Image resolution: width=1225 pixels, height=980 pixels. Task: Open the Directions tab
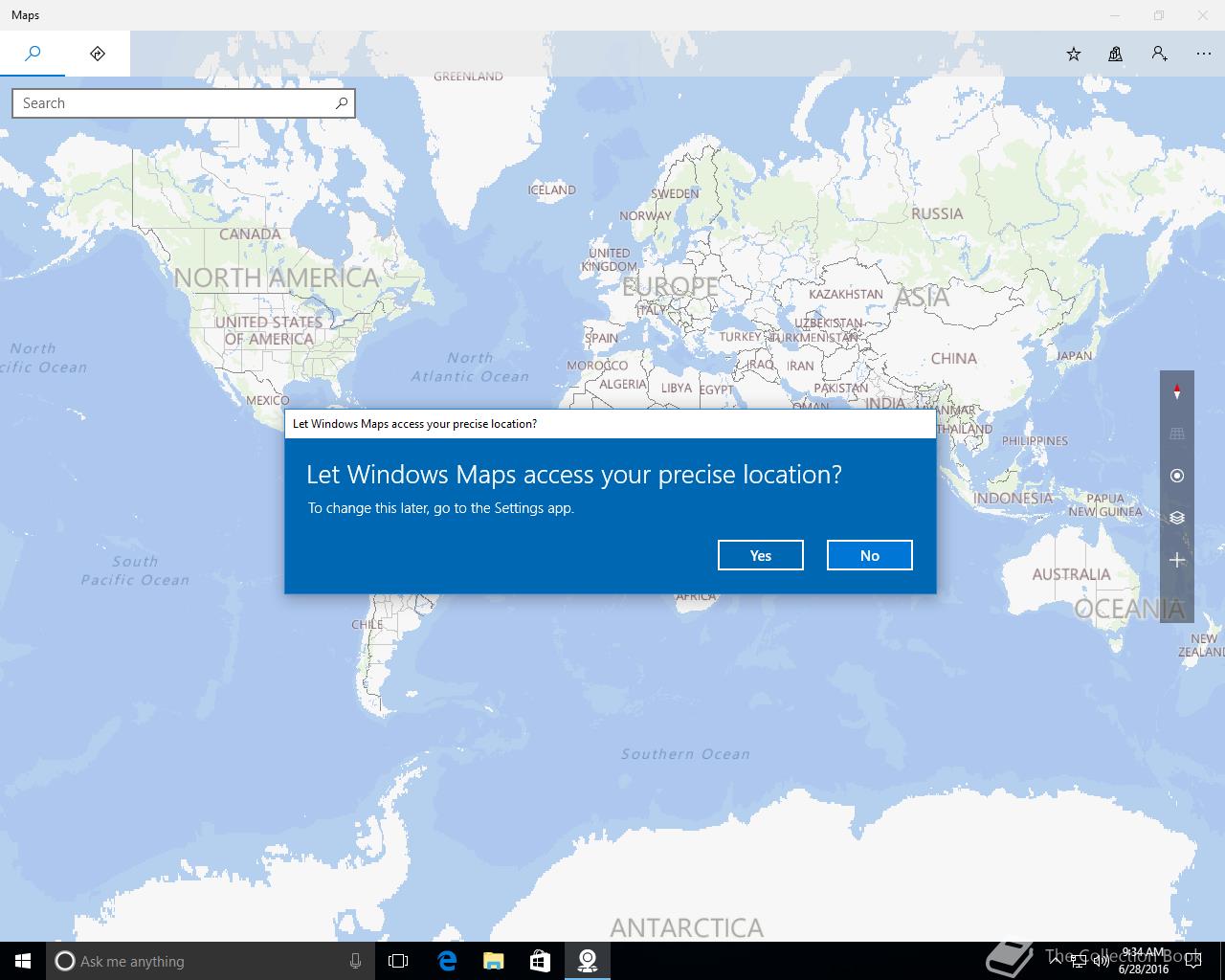tap(98, 54)
